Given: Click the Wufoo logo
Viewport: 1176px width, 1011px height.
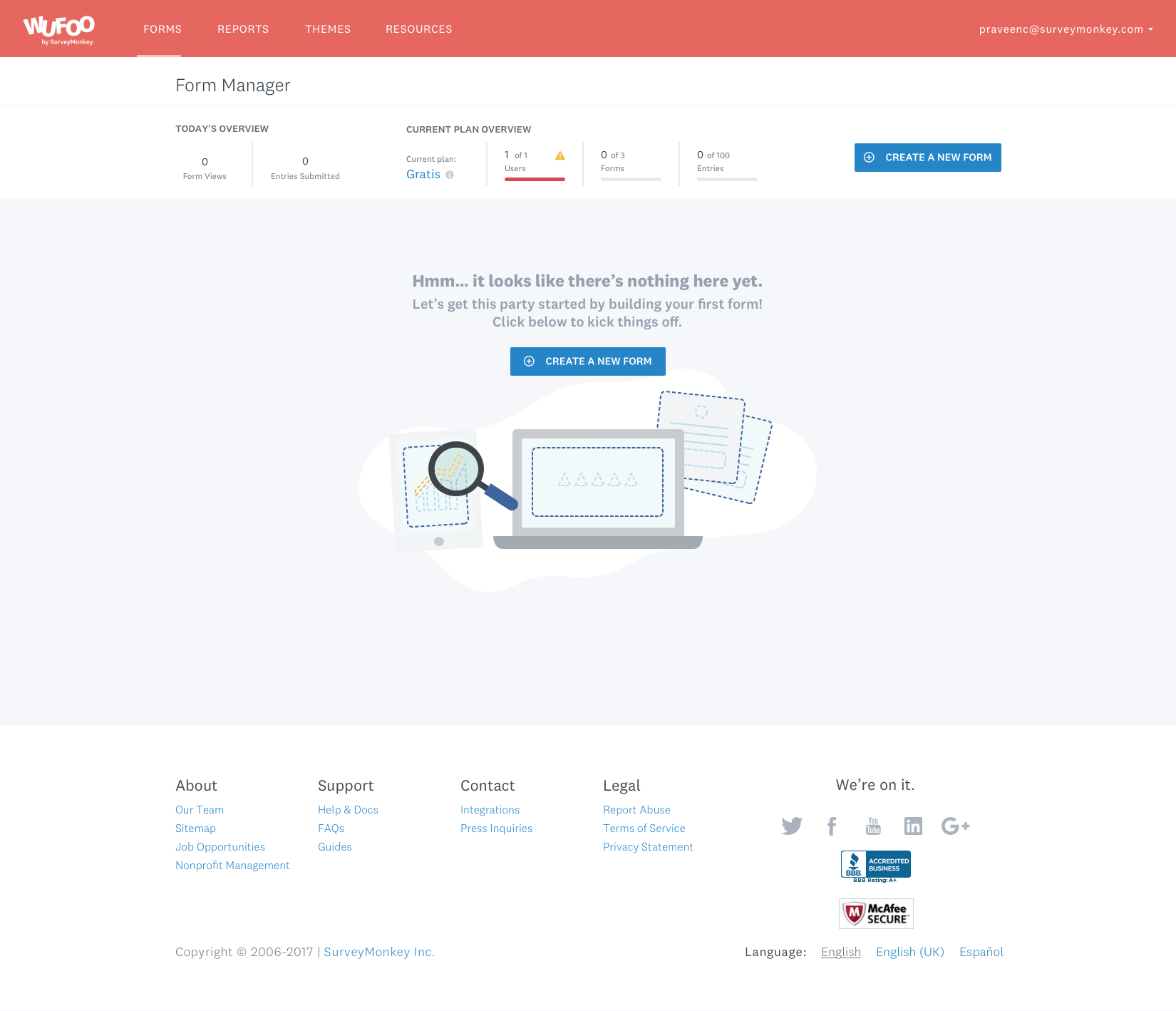Looking at the screenshot, I should 58,28.
